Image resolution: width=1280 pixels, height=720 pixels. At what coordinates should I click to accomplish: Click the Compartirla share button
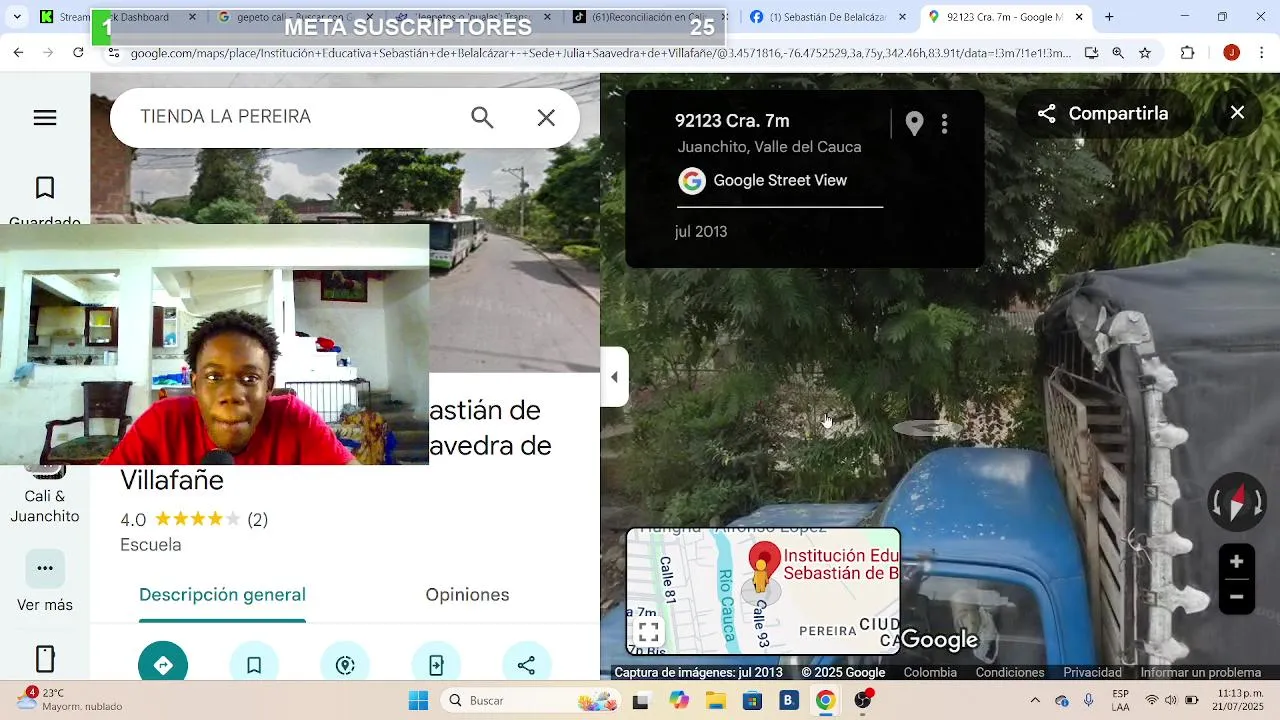point(1104,113)
